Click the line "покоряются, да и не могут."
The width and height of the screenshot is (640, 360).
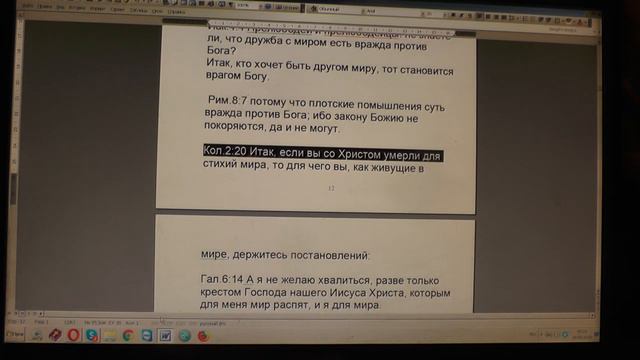click(272, 127)
